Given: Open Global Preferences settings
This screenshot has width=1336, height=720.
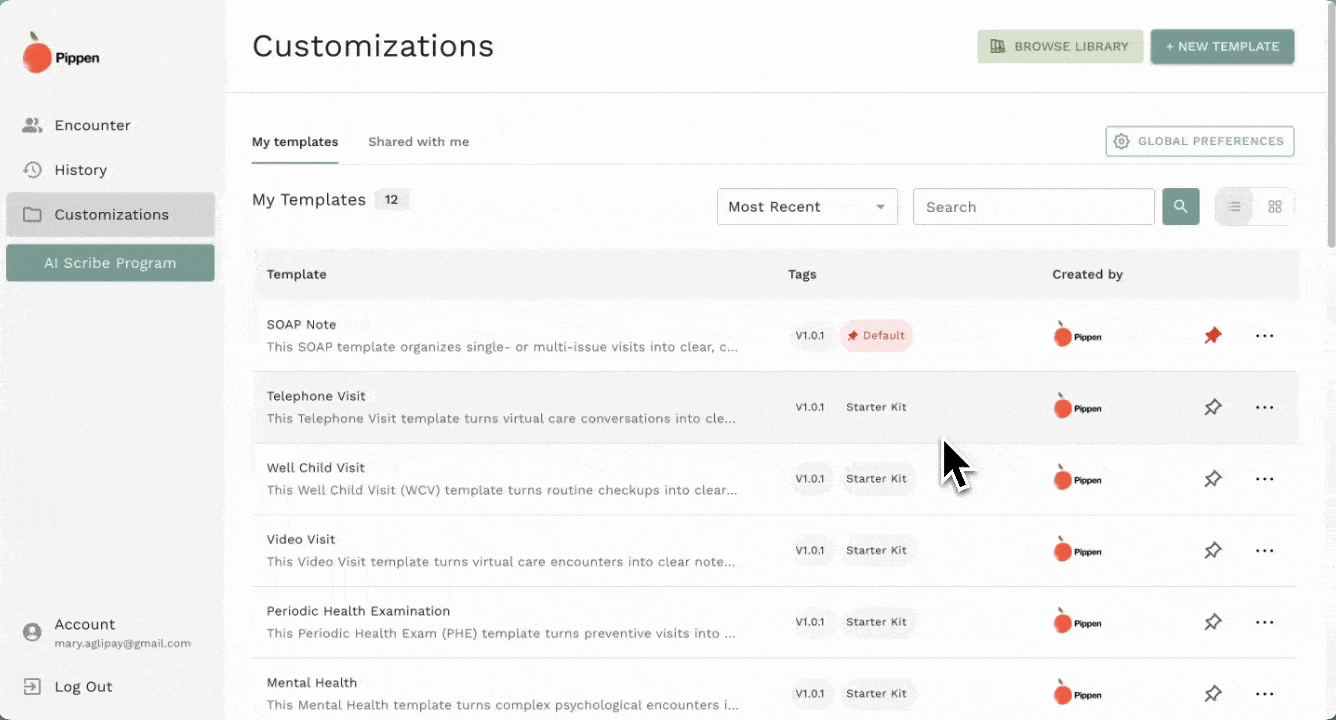Looking at the screenshot, I should coord(1199,142).
